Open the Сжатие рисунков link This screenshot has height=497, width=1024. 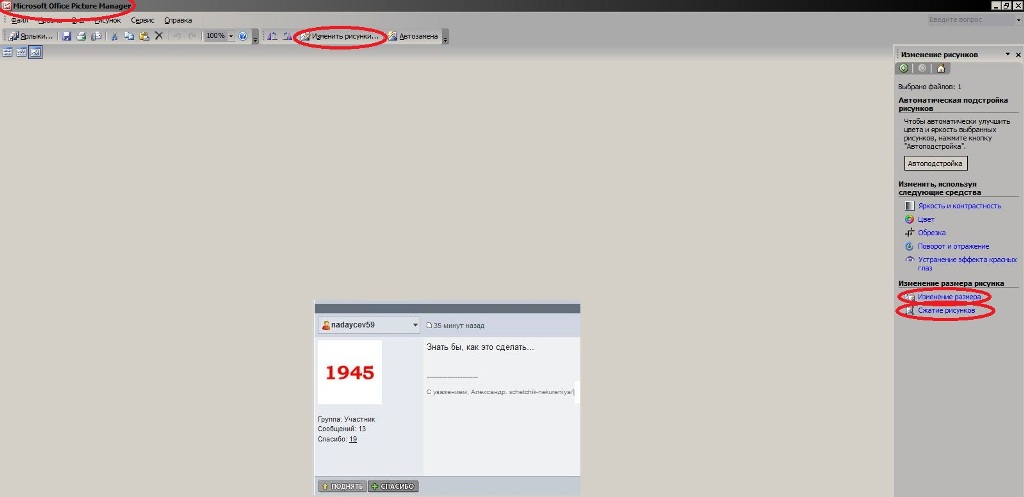click(946, 311)
